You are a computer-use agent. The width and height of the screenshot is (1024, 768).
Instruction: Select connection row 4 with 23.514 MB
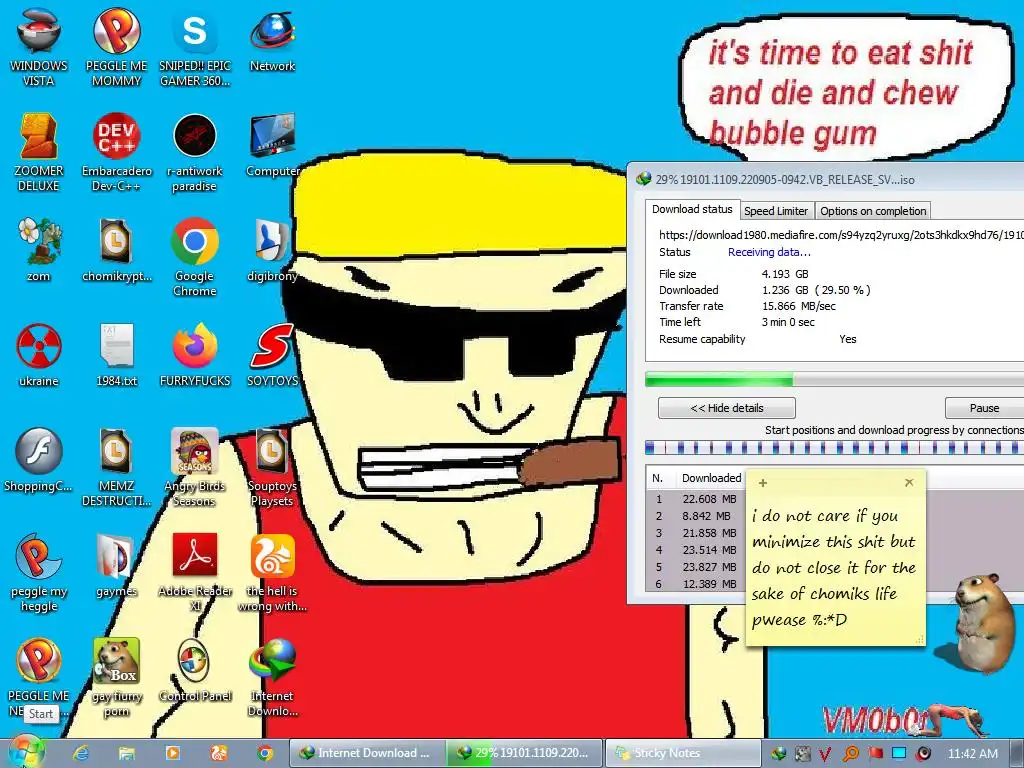(696, 550)
